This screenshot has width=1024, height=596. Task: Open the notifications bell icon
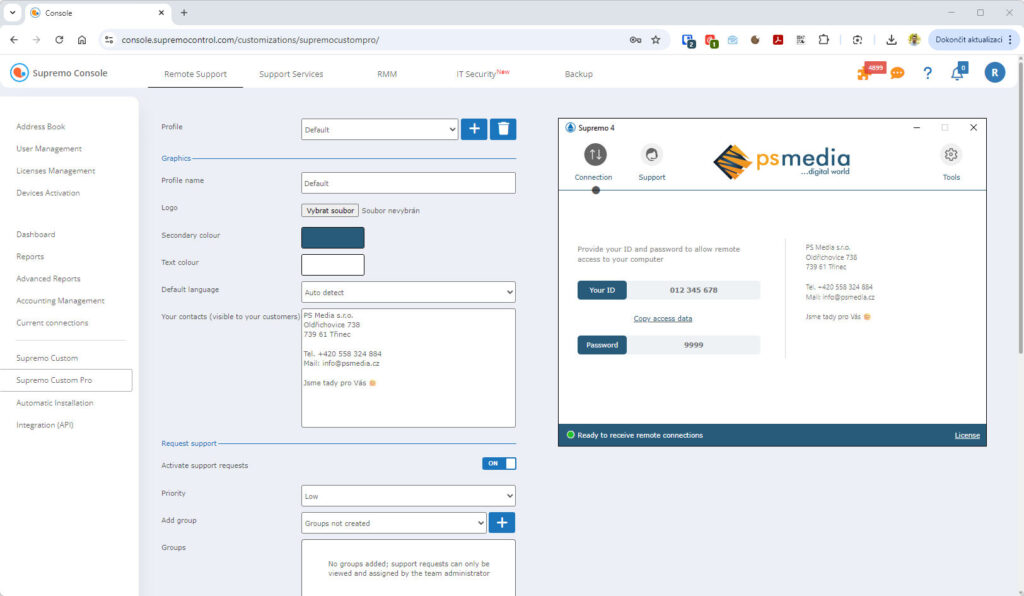pyautogui.click(x=957, y=73)
